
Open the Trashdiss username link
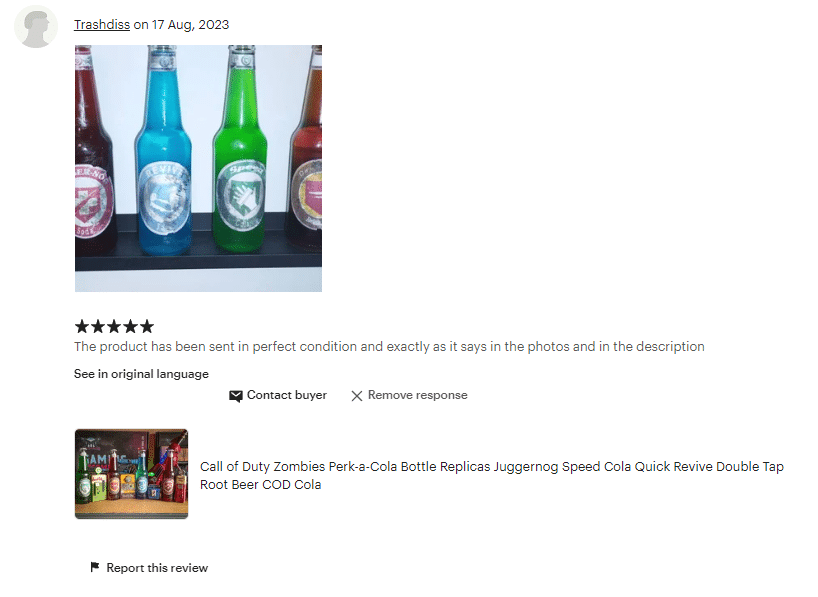pyautogui.click(x=102, y=25)
